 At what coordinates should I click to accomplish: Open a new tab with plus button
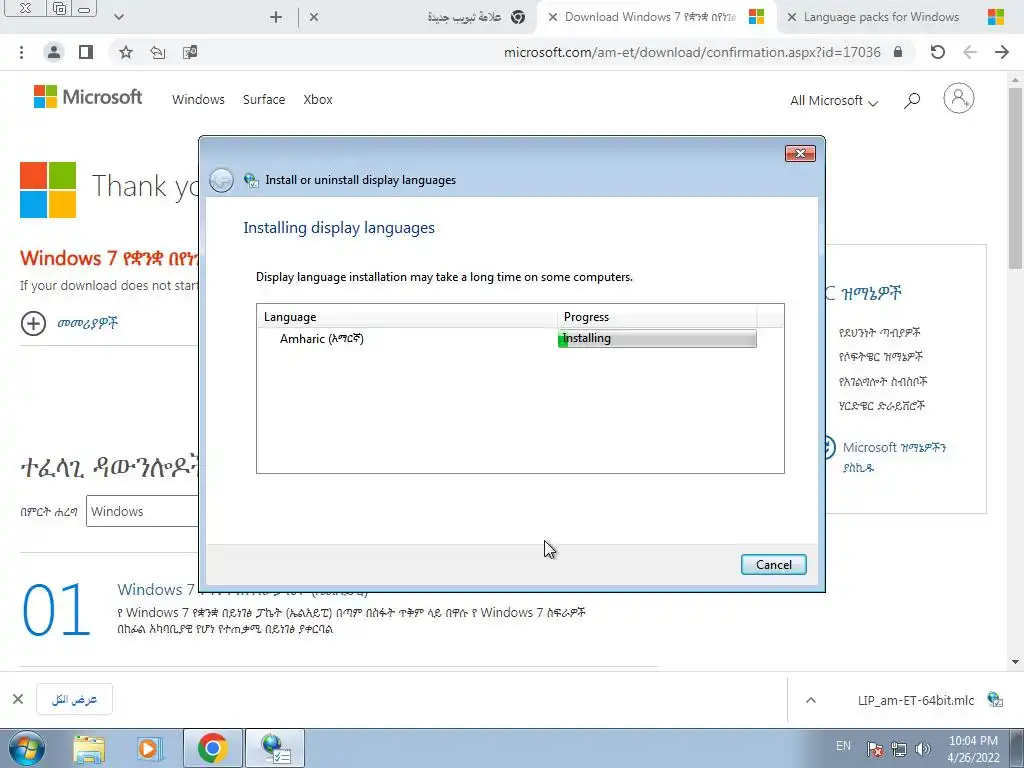(x=276, y=17)
